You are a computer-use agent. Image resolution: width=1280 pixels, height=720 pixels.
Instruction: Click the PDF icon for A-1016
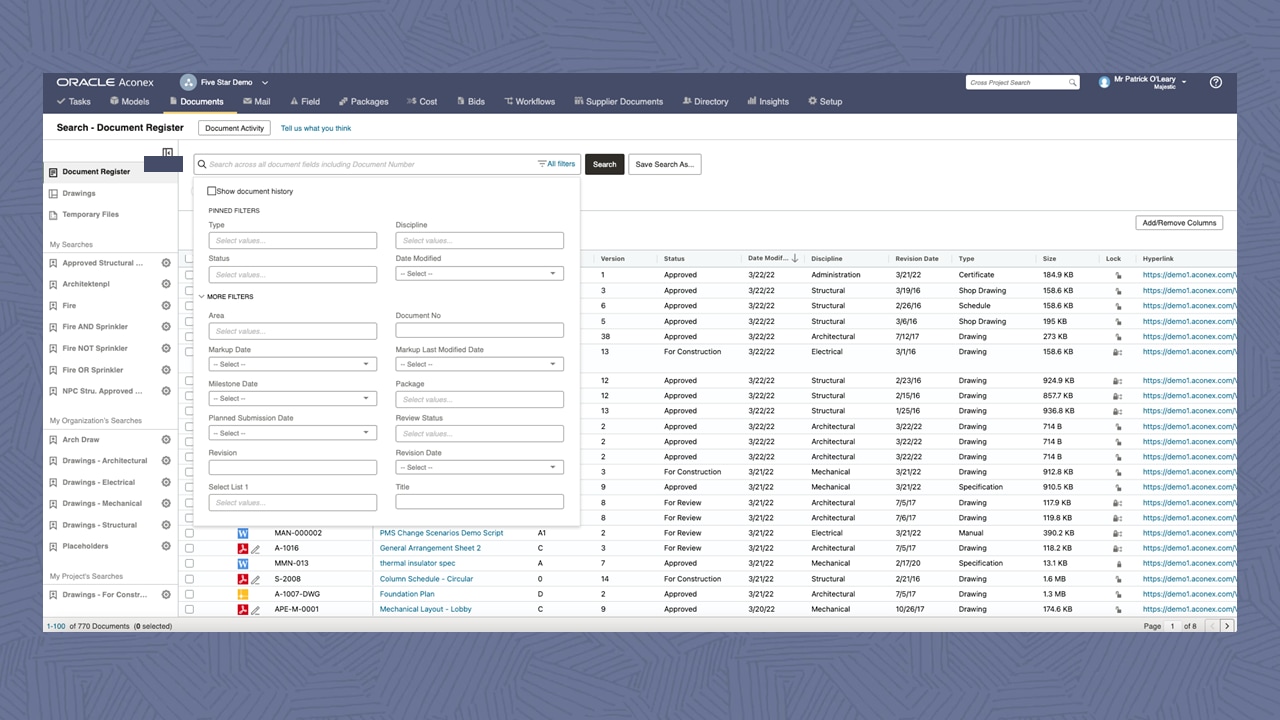point(242,548)
